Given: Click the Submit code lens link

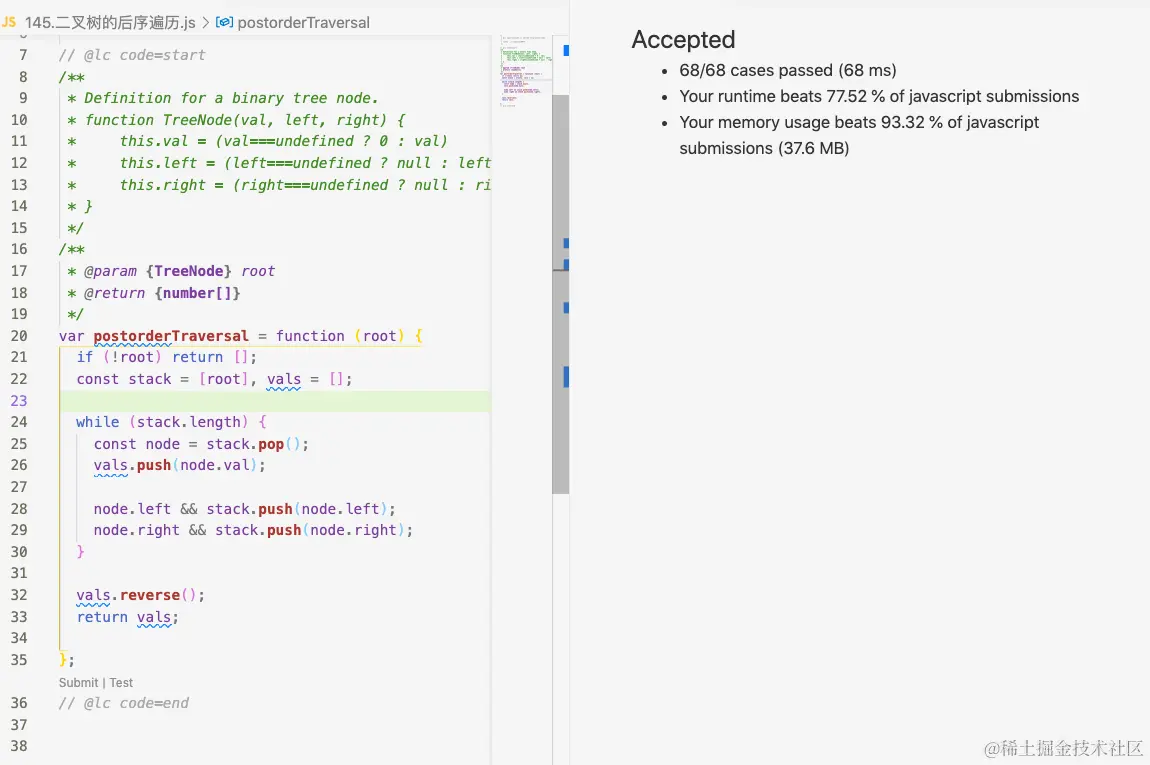Looking at the screenshot, I should click(x=78, y=682).
